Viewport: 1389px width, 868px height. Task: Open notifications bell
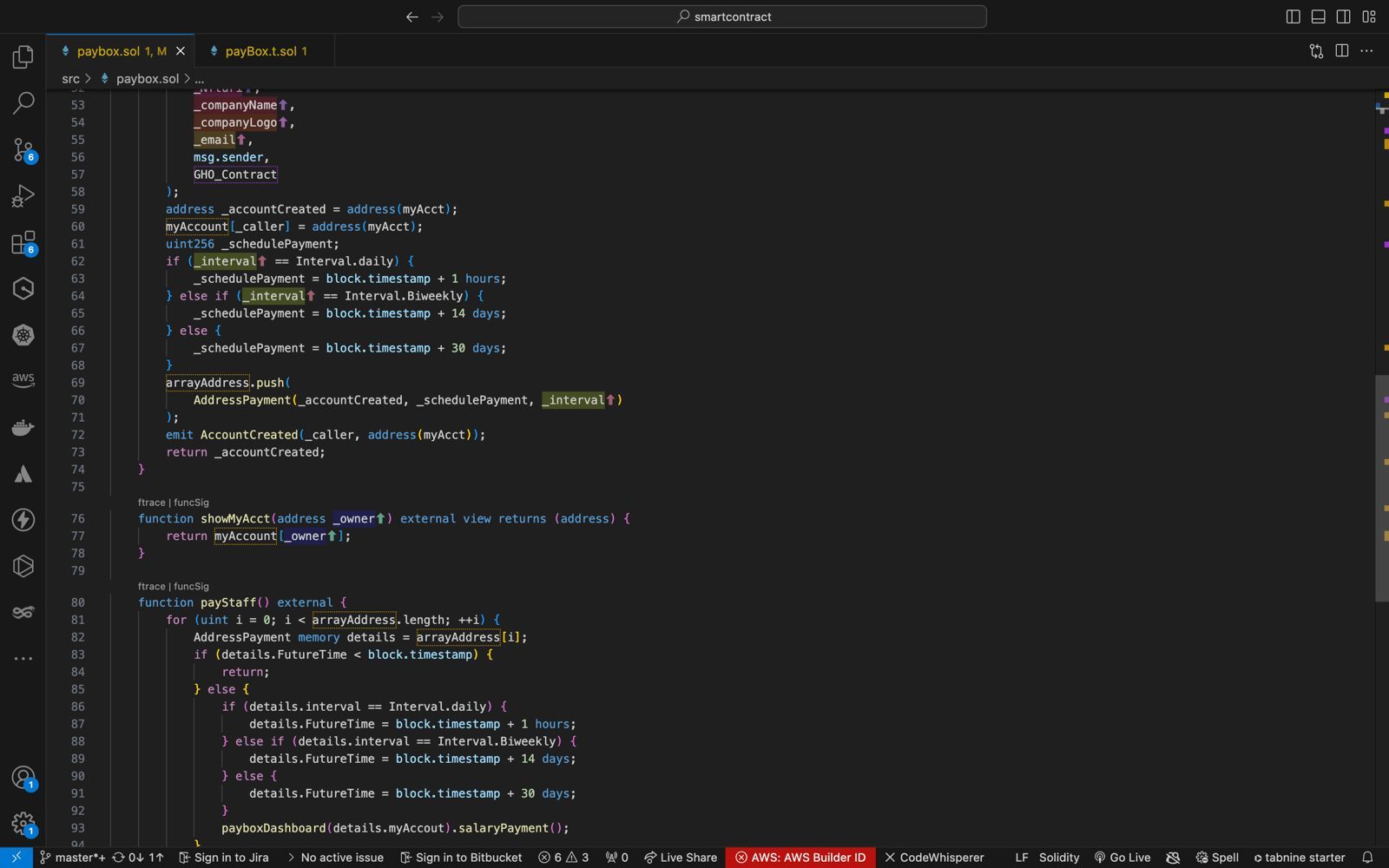[1367, 858]
